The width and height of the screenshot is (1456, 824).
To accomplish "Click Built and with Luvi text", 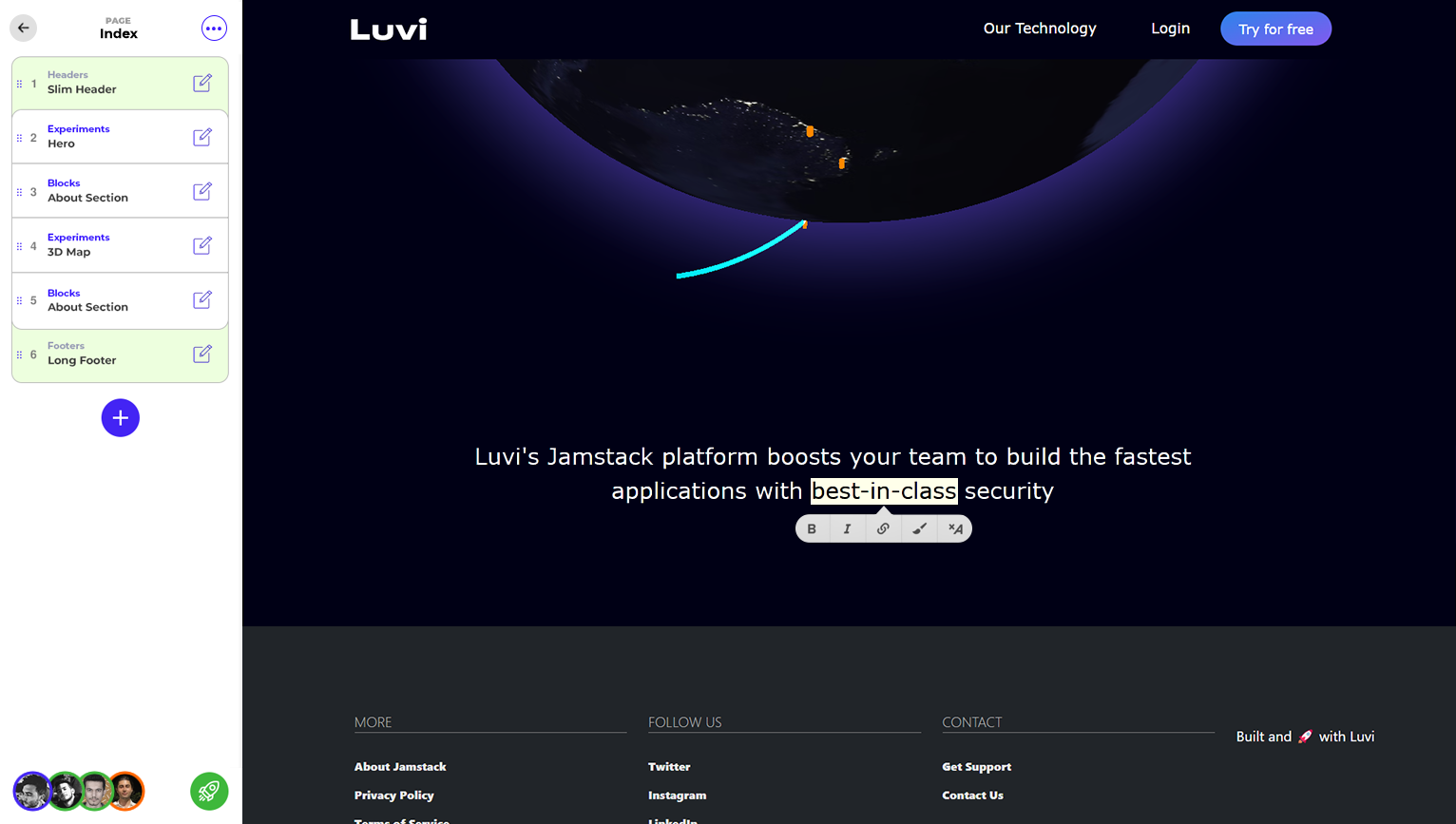I will click(1305, 737).
